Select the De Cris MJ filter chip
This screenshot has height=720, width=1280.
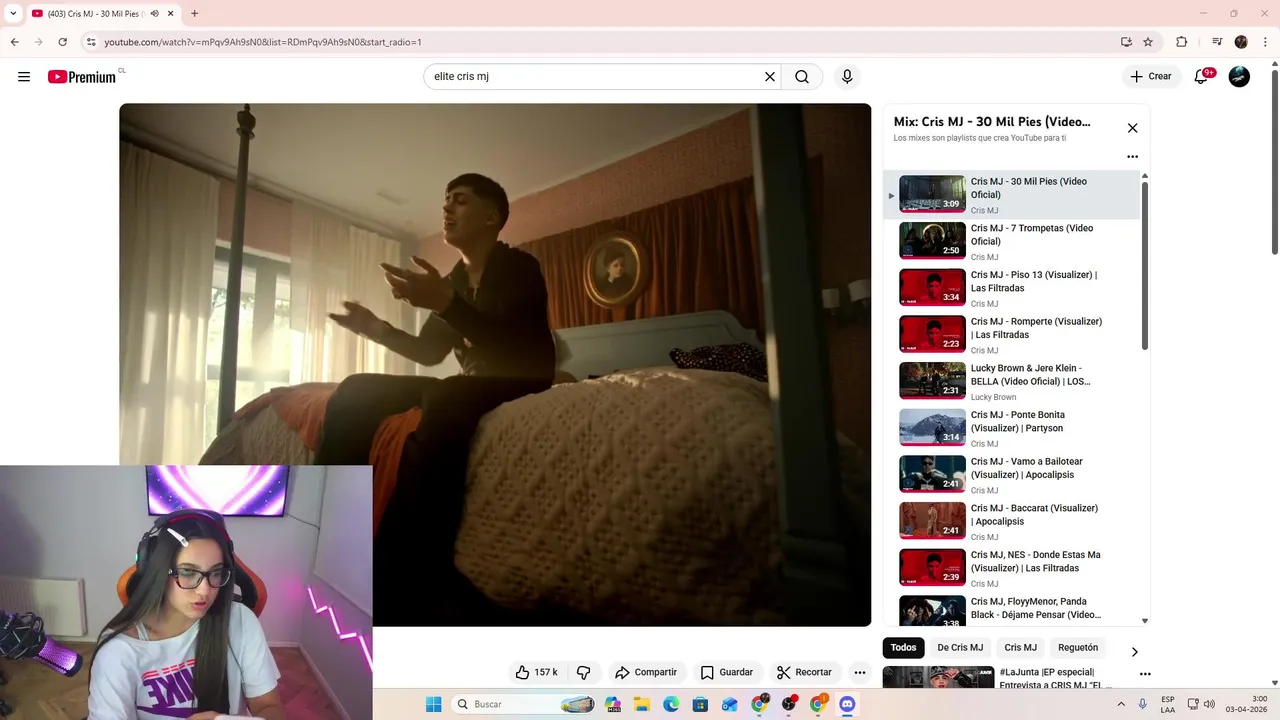point(960,647)
